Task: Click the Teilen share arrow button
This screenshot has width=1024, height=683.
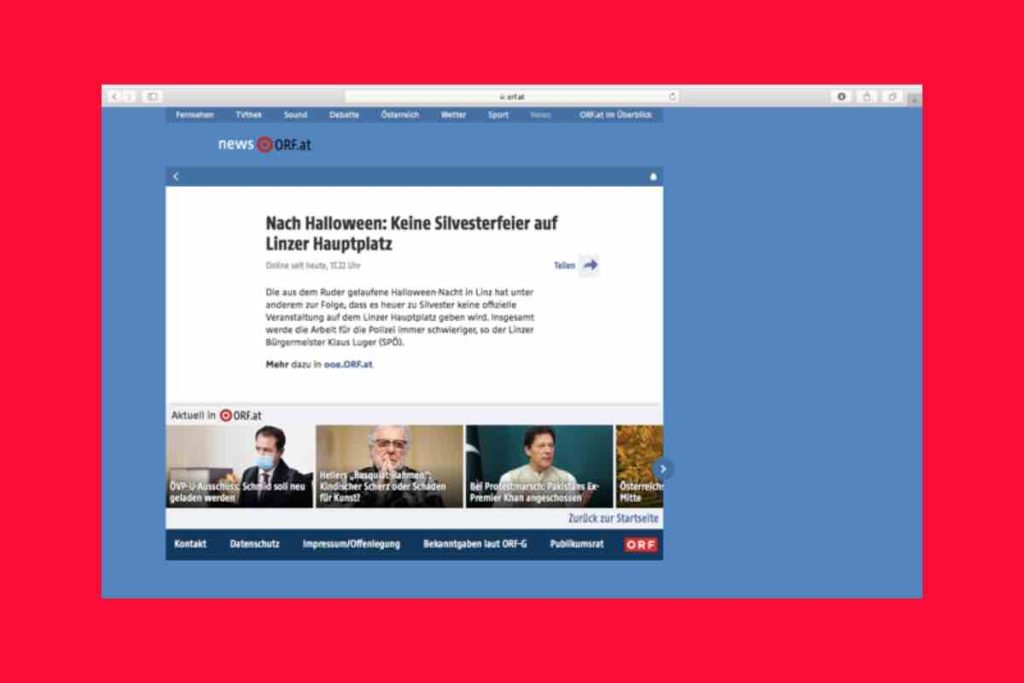Action: 589,265
